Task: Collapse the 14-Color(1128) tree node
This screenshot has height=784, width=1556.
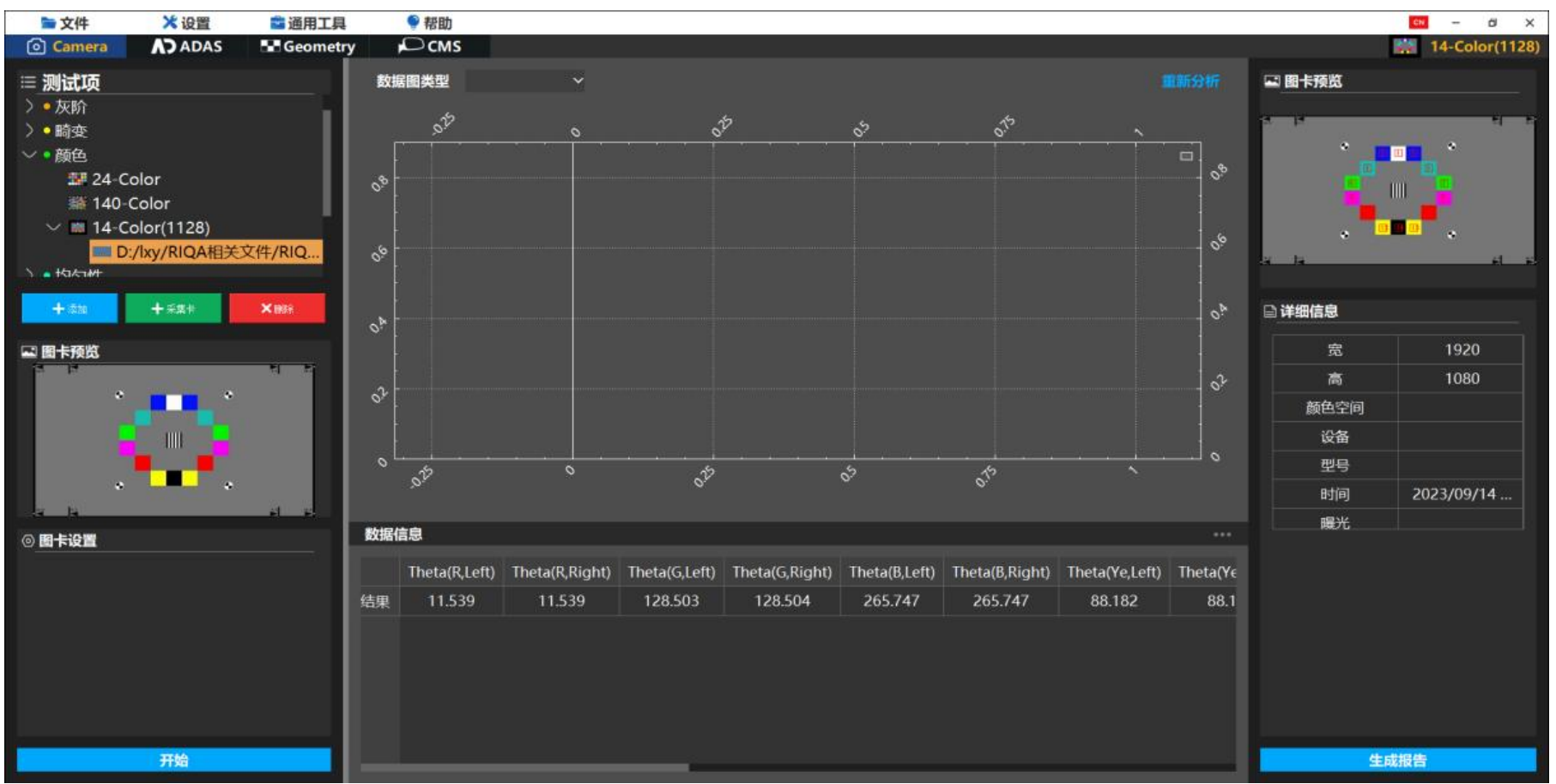Action: tap(53, 227)
